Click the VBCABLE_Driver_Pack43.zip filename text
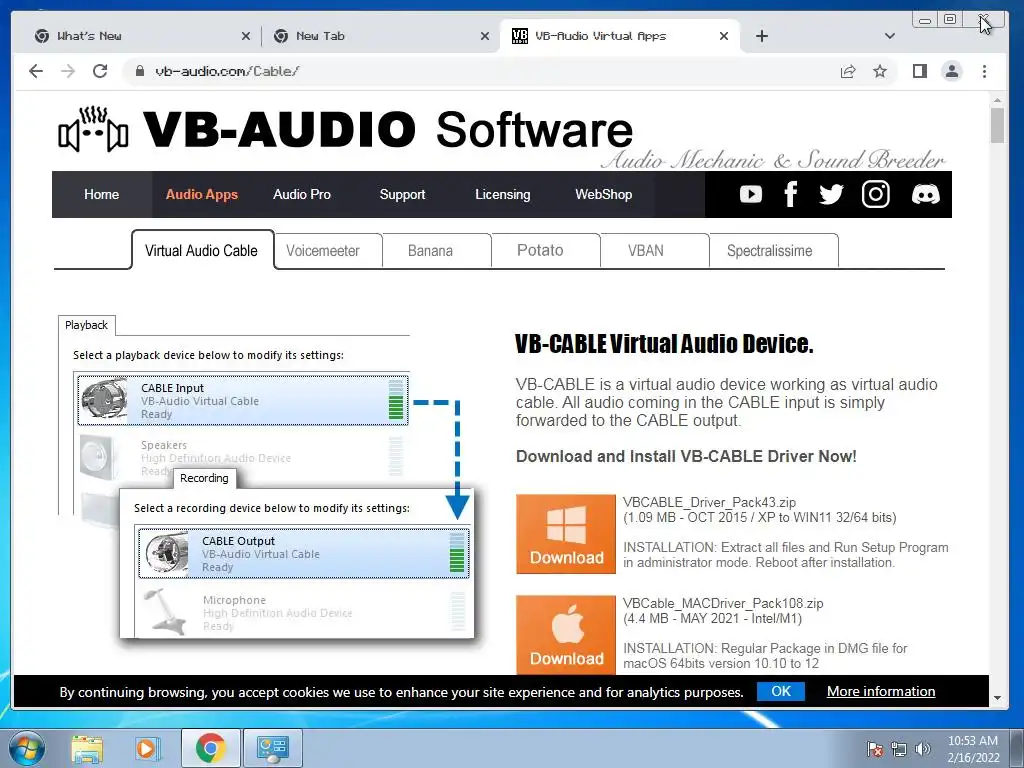Screen dimensions: 1024x768 (709, 502)
